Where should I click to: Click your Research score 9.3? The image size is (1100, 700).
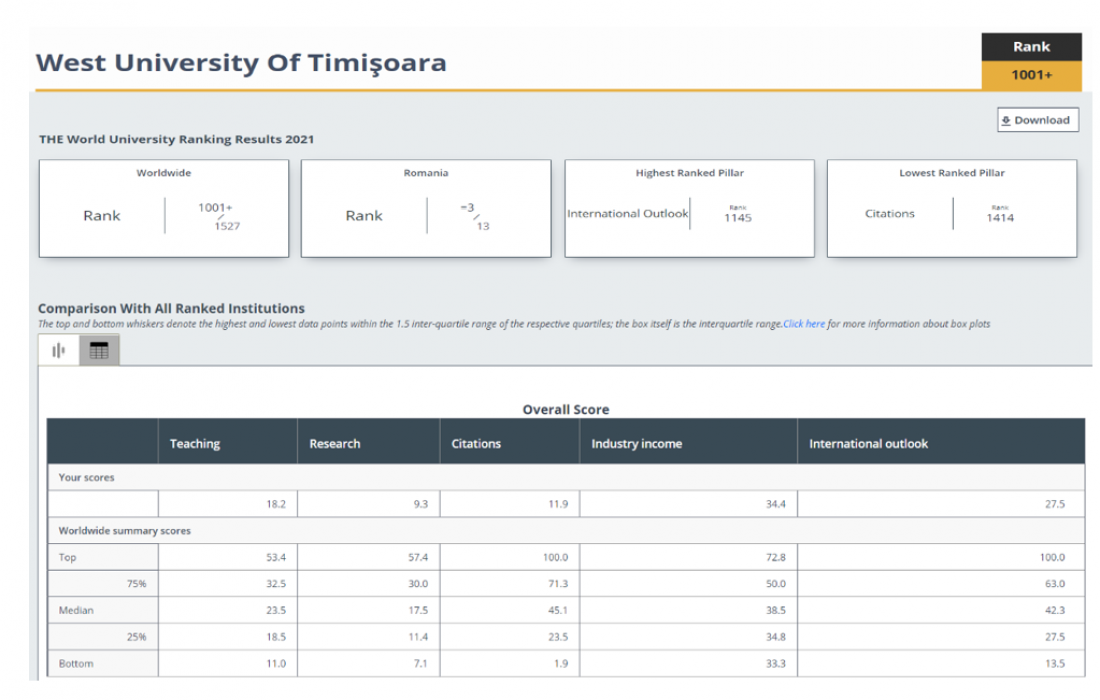pyautogui.click(x=420, y=504)
